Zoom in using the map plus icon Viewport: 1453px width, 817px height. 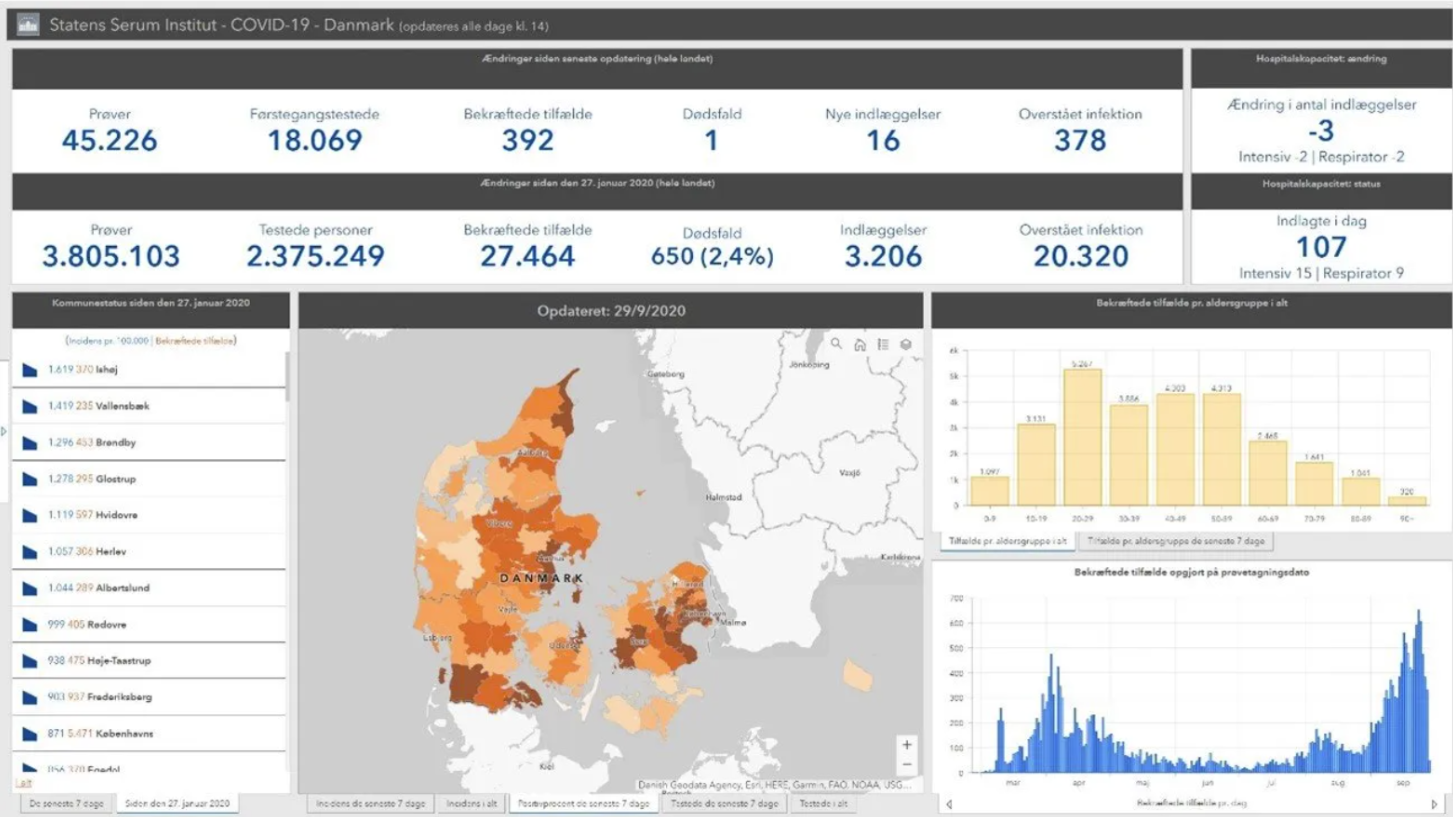coord(905,742)
